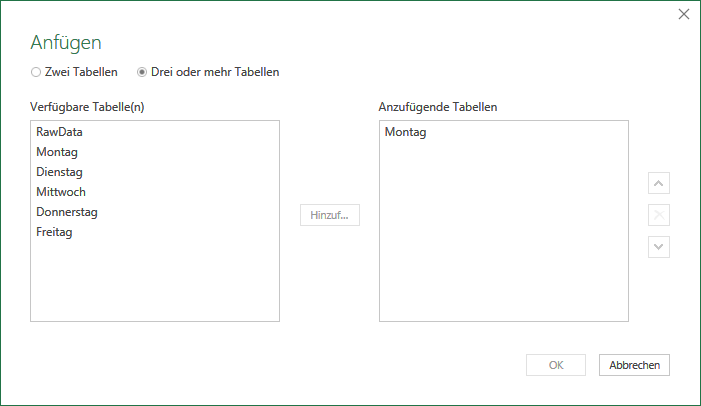
Task: Click blank area of Anzufügende Tabellen list box
Action: 504,233
